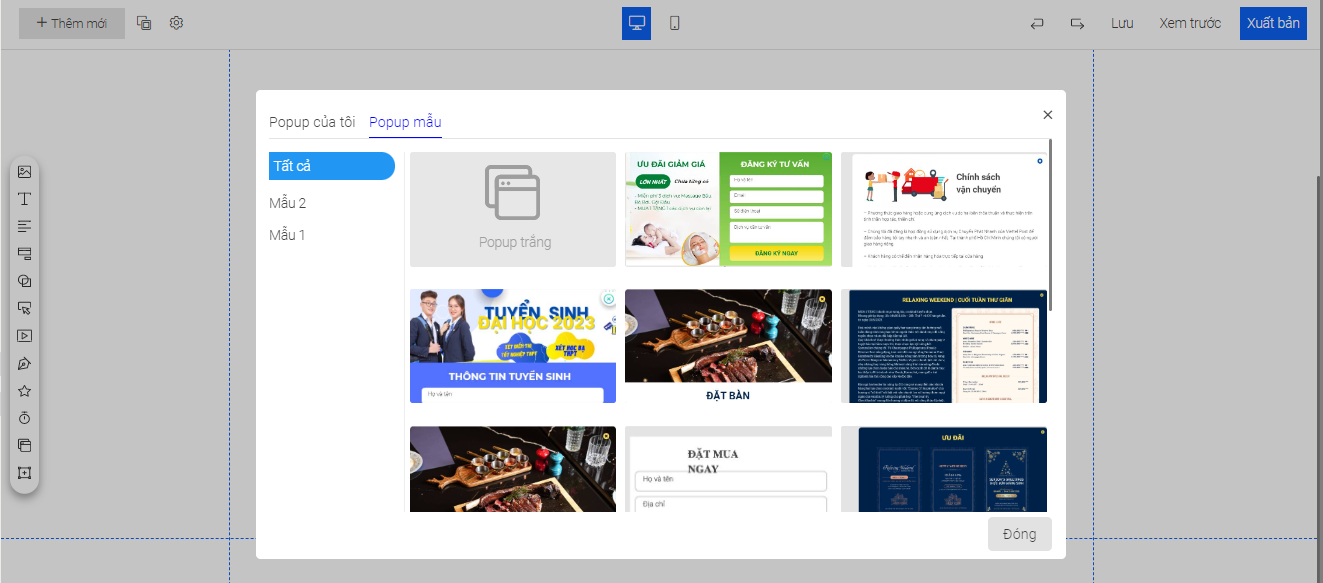Select the image tool in left toolbar
The width and height of the screenshot is (1323, 583).
[x=25, y=172]
